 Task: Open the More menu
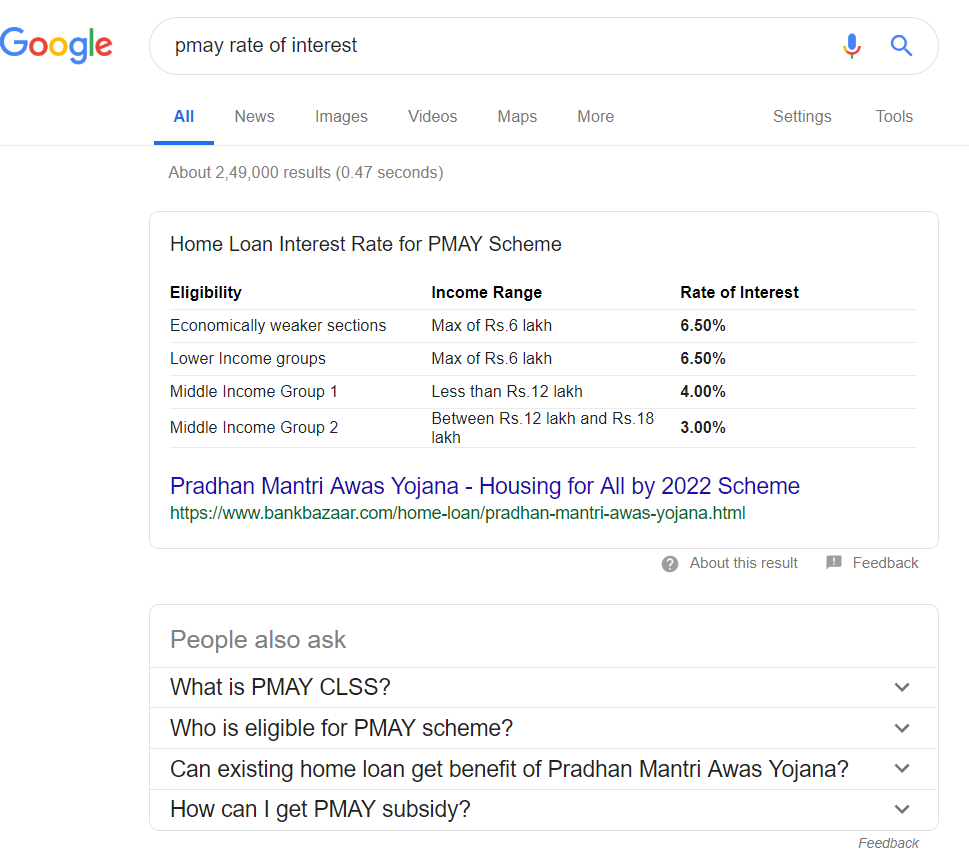click(596, 116)
